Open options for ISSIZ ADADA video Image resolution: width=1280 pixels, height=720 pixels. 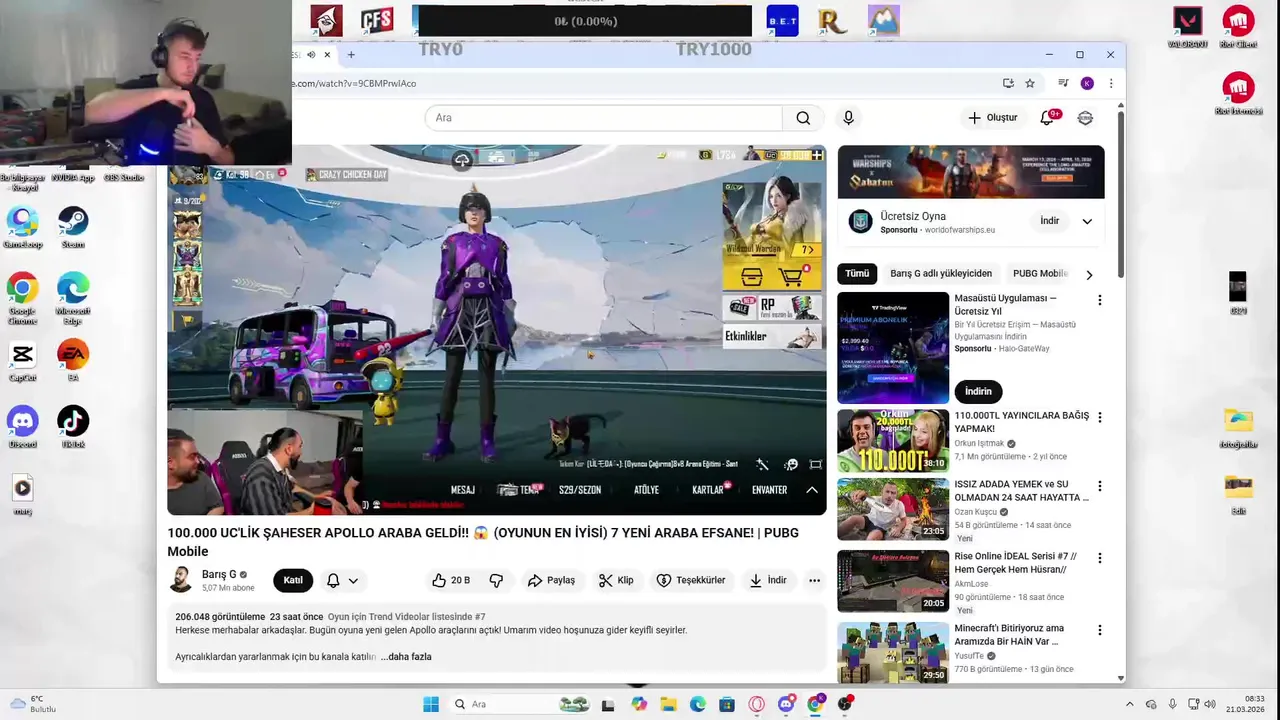(1099, 486)
